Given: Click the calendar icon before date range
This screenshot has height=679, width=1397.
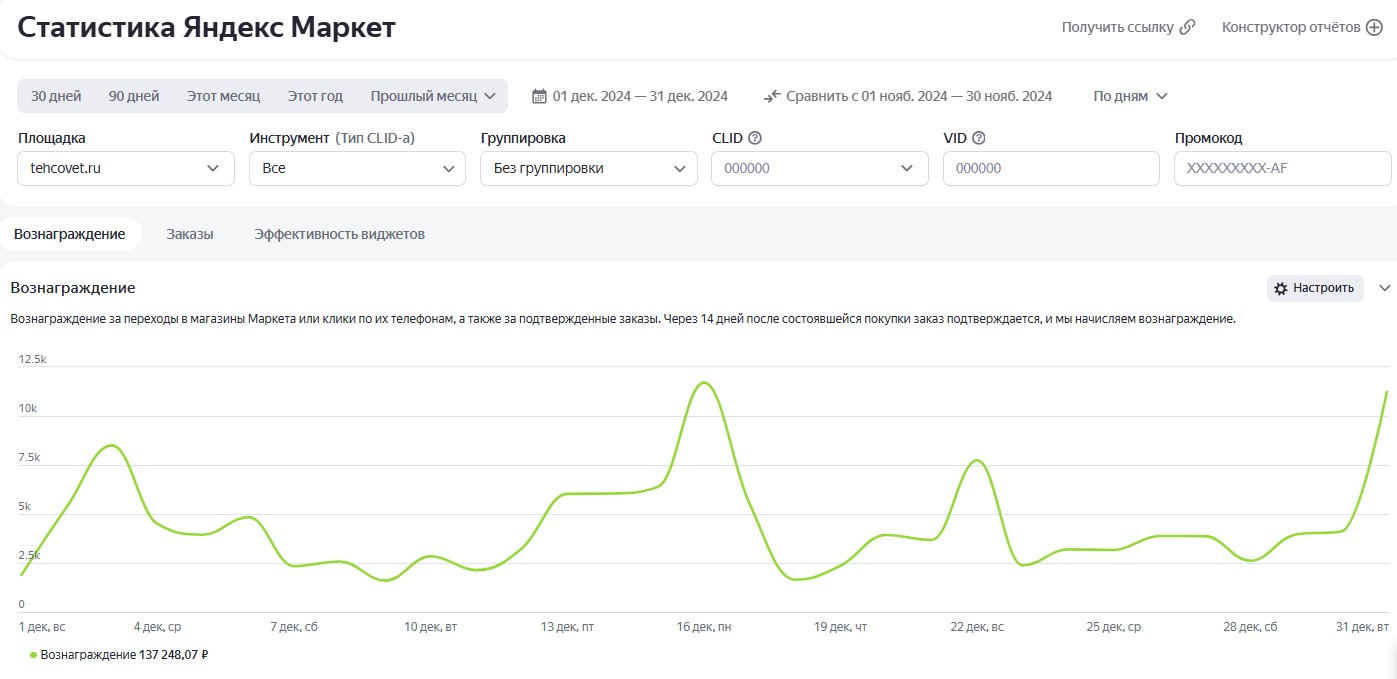Looking at the screenshot, I should [x=539, y=96].
